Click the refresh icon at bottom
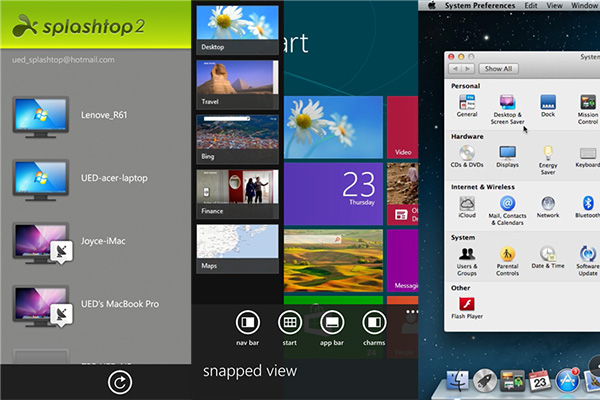 (x=120, y=382)
